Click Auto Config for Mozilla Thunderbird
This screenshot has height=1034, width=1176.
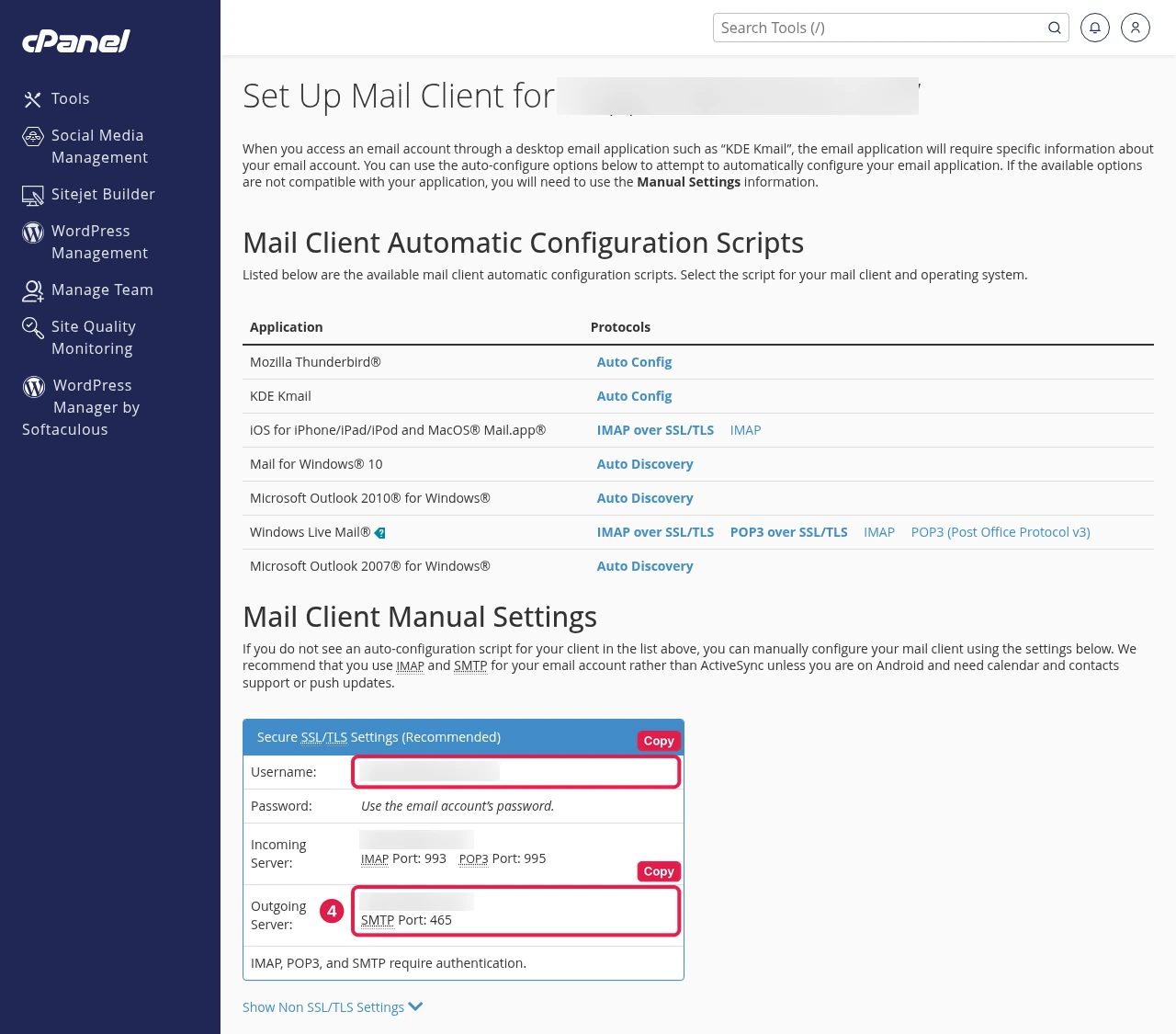point(634,362)
